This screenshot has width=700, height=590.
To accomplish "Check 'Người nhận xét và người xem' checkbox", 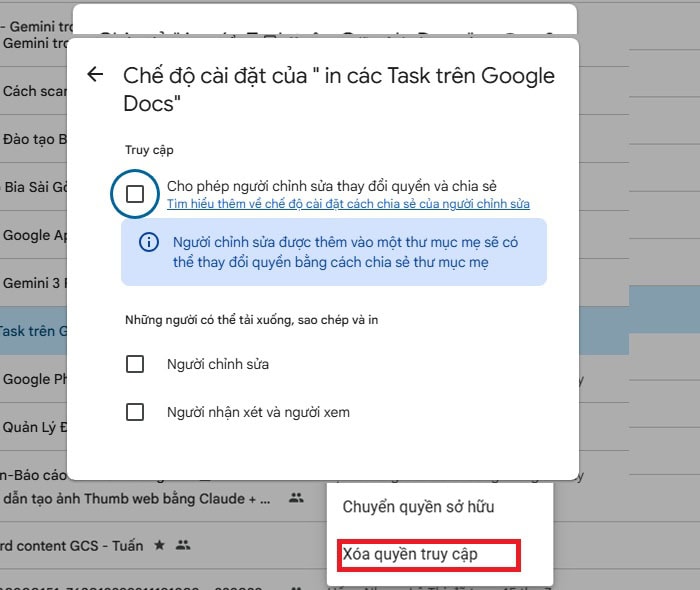I will (x=135, y=412).
